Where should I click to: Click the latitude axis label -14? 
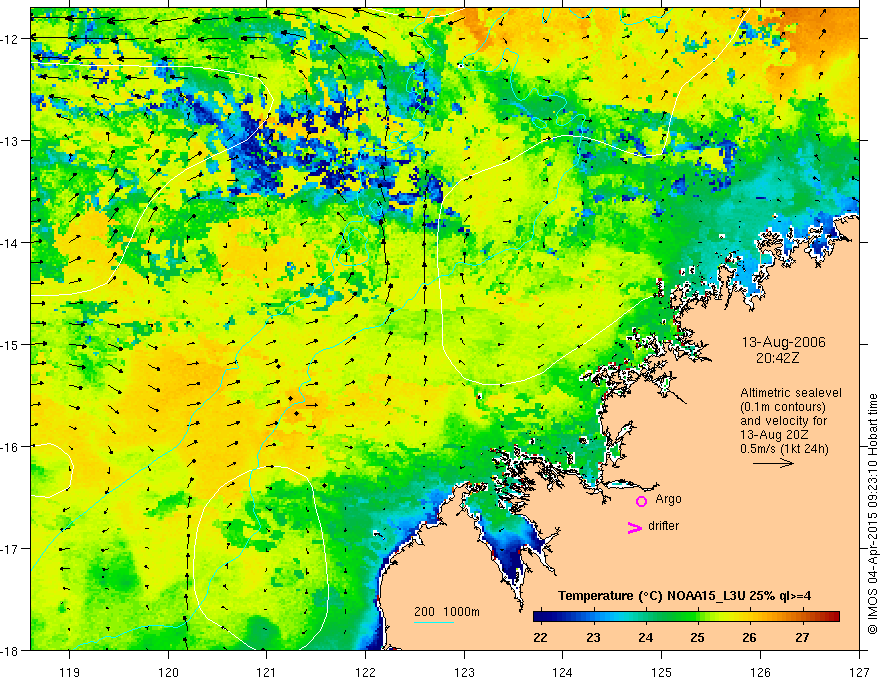point(10,243)
